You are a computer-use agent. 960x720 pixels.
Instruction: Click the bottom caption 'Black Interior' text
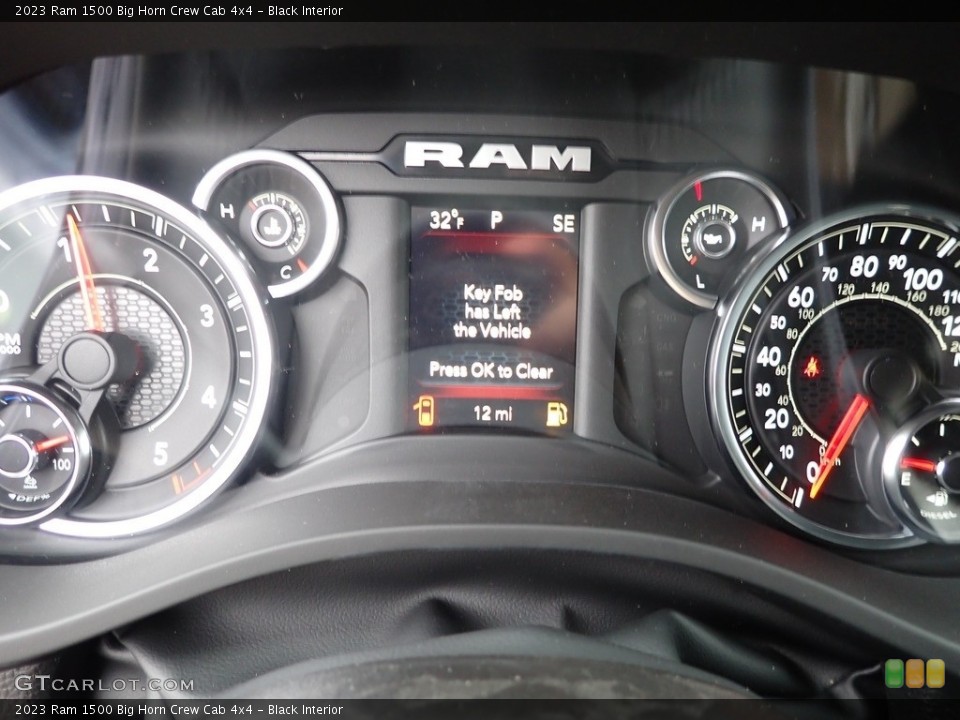(305, 710)
